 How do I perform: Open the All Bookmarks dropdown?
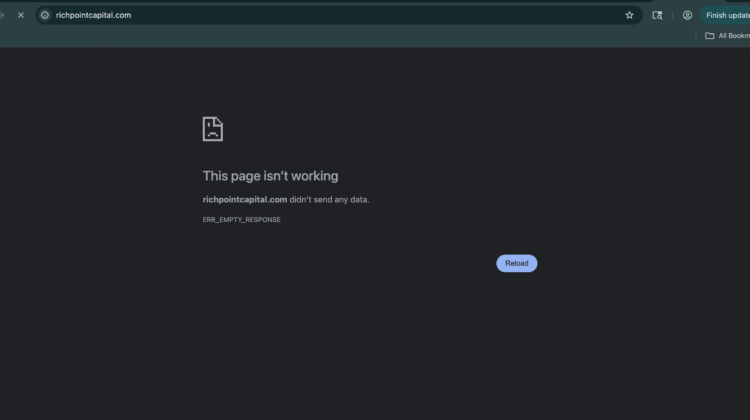point(731,36)
